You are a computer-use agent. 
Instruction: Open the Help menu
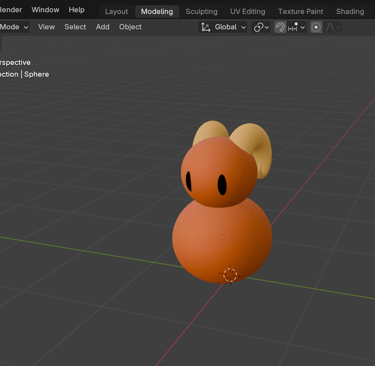point(76,10)
